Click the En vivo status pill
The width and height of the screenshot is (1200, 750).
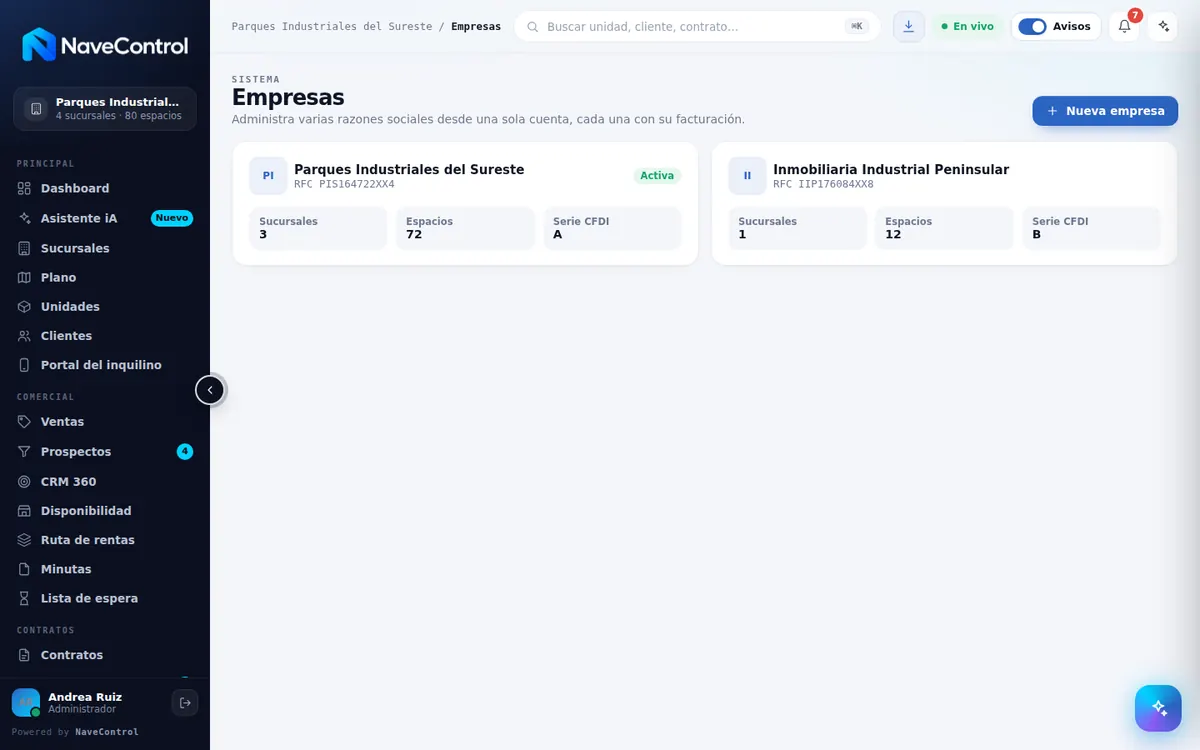click(967, 27)
